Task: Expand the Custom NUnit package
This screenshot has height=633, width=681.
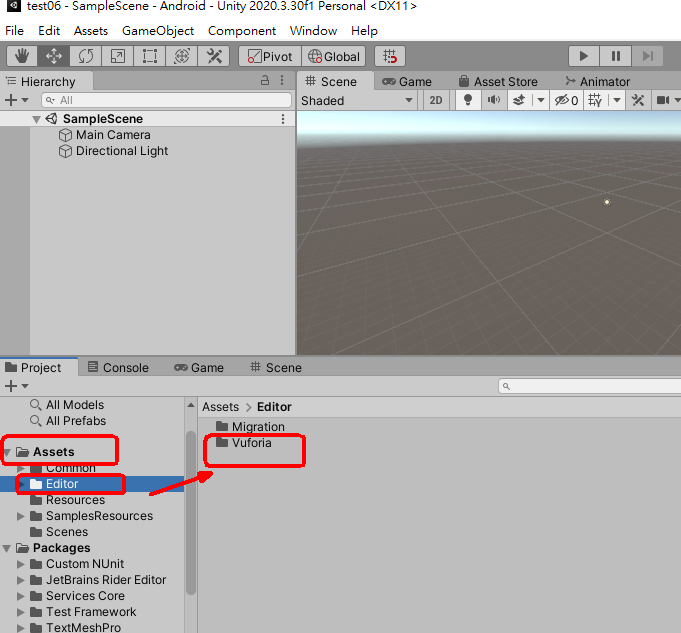Action: tap(20, 564)
